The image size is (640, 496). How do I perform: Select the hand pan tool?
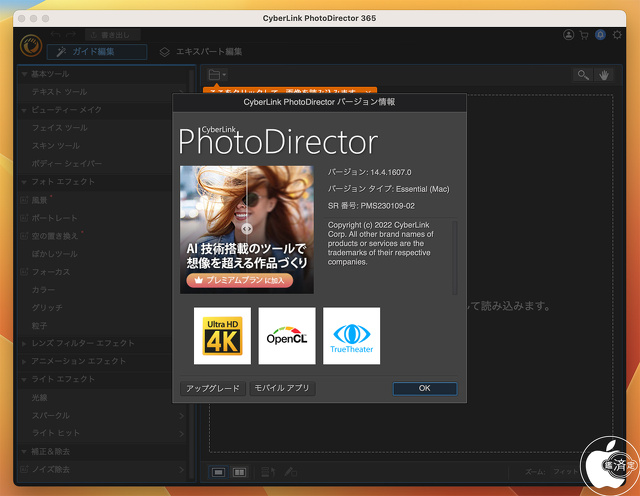pyautogui.click(x=604, y=75)
